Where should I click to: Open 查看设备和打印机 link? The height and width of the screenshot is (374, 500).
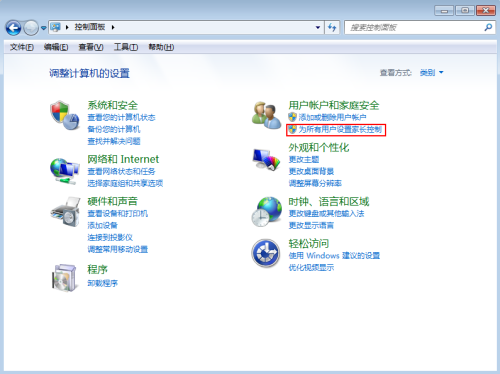click(x=118, y=213)
